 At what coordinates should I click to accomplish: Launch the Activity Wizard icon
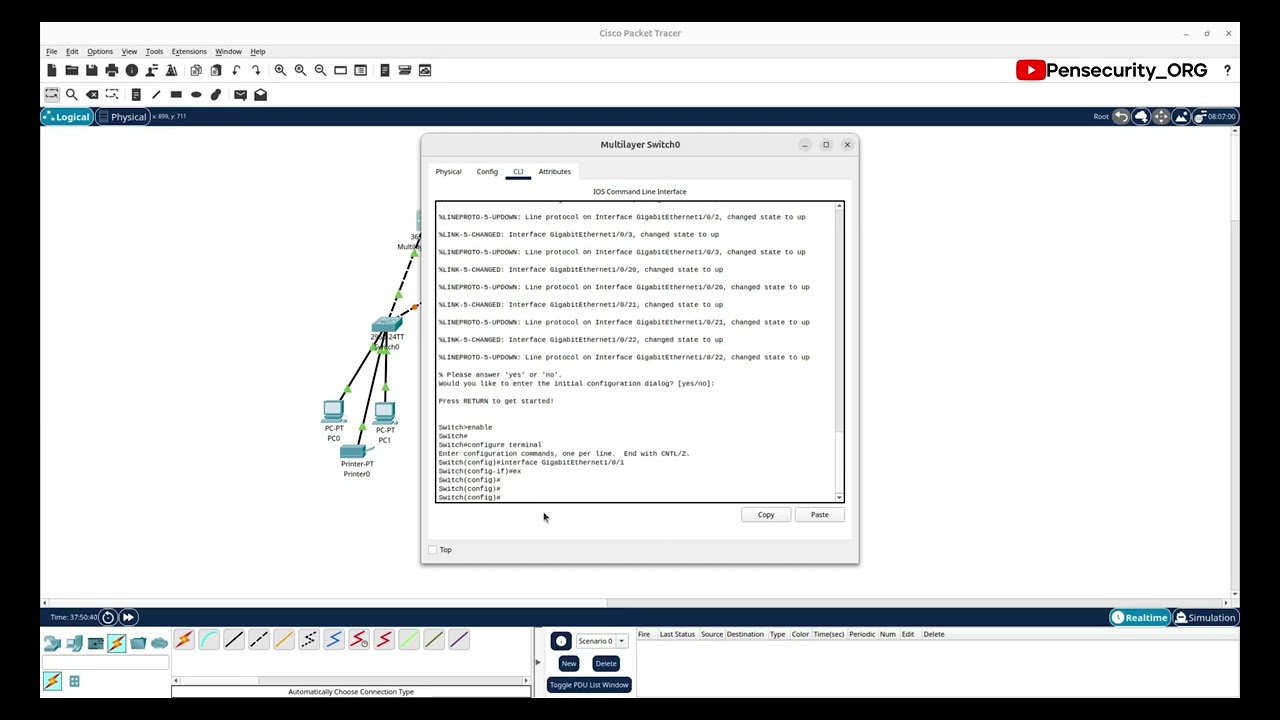(172, 70)
